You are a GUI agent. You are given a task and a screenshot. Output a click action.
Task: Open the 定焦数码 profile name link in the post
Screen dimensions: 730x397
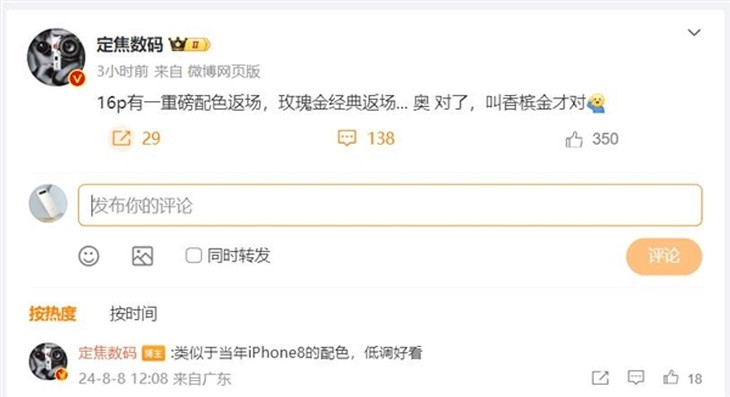129,45
